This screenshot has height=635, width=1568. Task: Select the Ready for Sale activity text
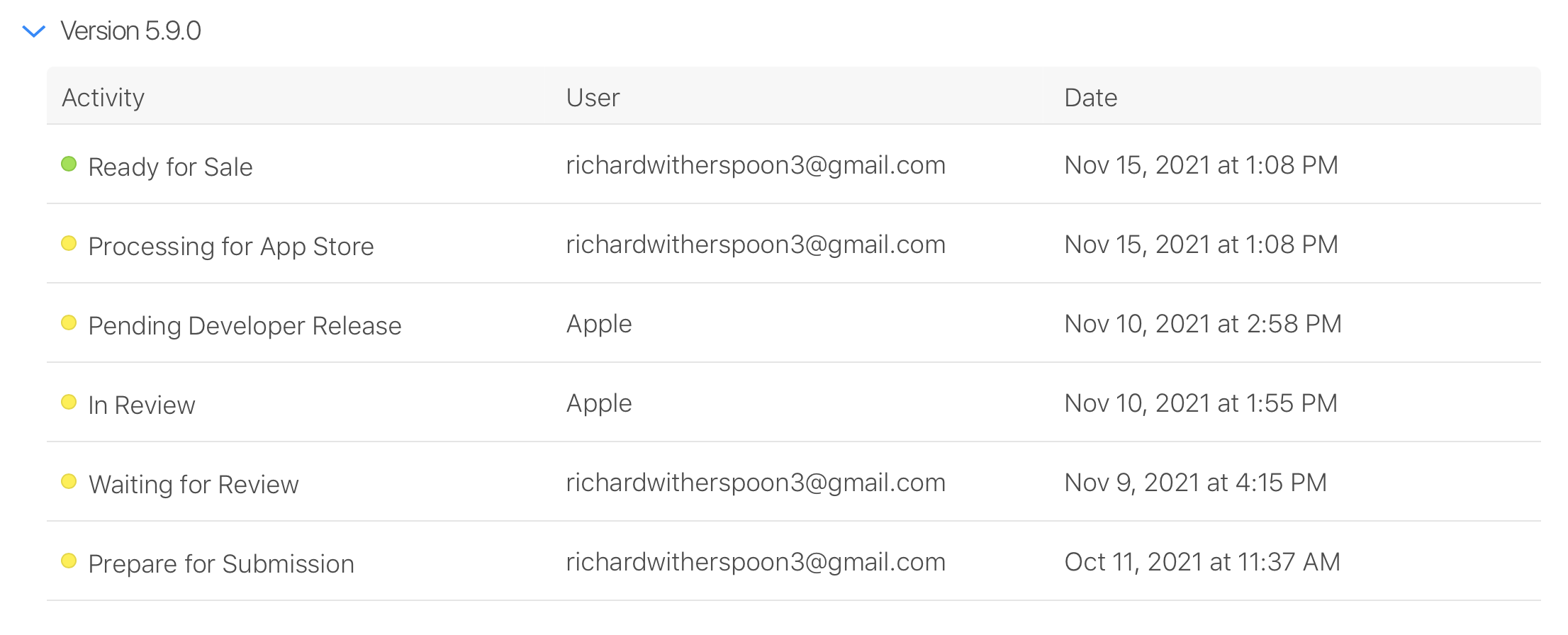pos(170,167)
